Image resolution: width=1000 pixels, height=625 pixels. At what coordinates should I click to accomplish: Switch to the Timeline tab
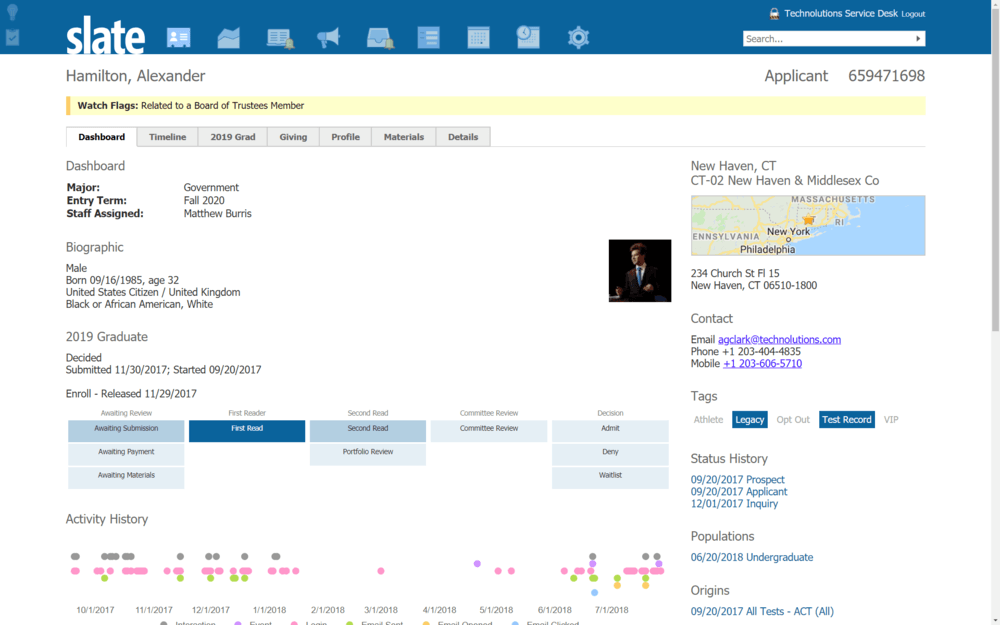167,137
